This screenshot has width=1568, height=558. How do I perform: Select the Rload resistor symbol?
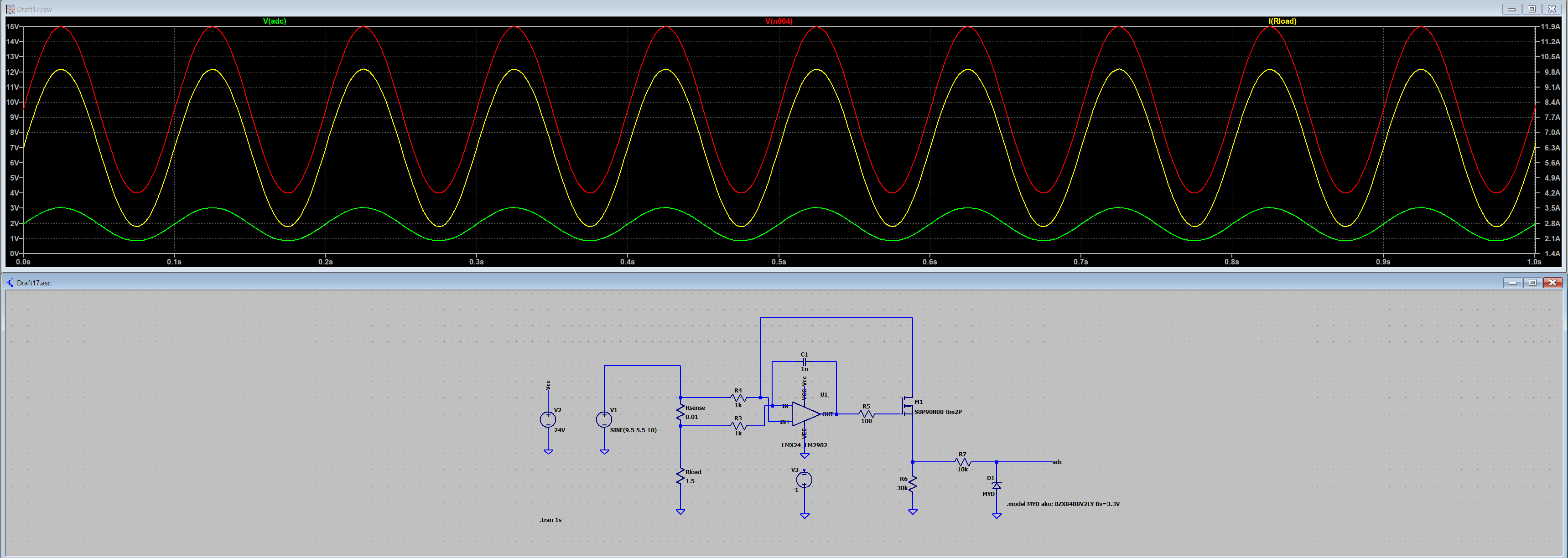(680, 476)
